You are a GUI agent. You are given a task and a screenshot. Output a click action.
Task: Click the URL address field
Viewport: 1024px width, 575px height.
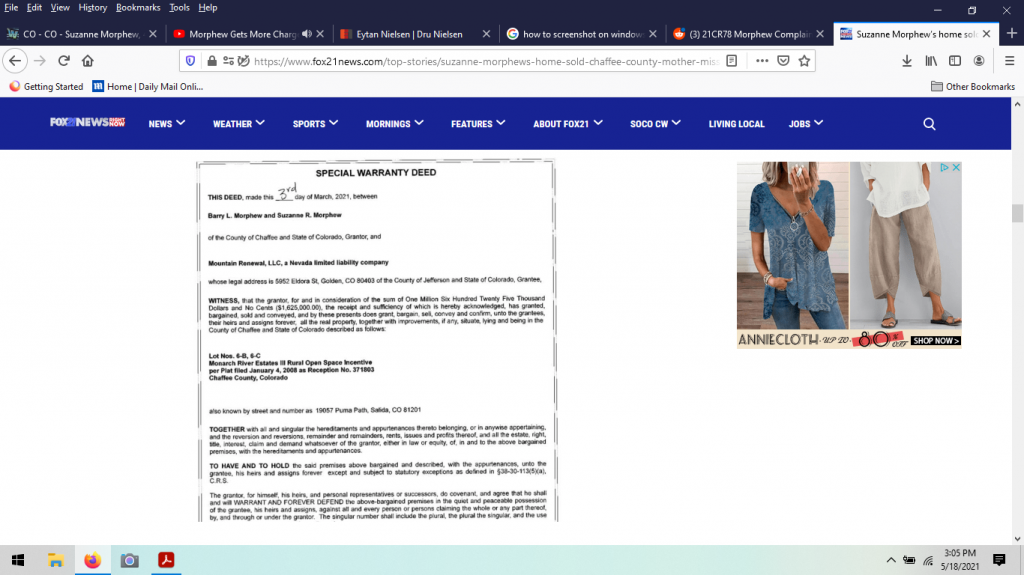(x=480, y=60)
